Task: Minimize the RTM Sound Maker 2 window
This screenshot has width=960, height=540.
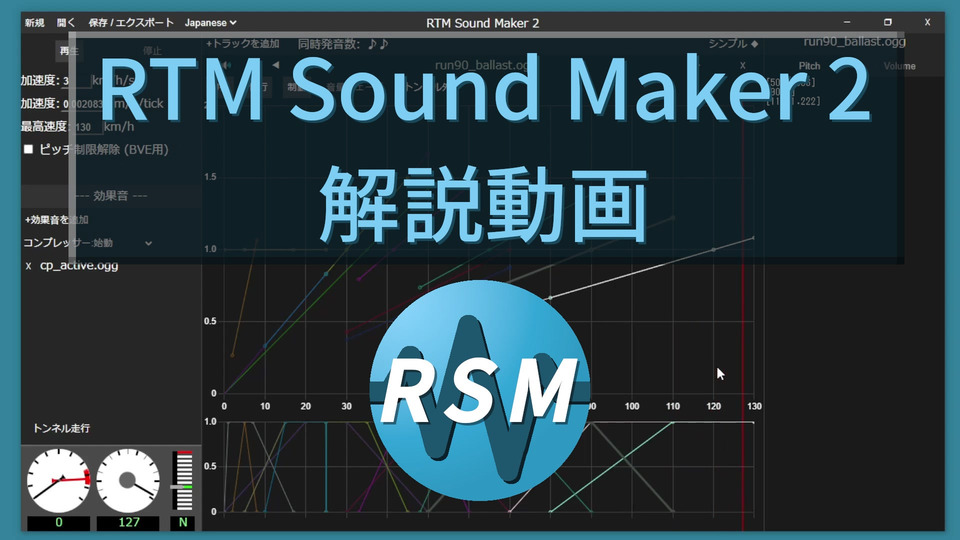Action: (x=847, y=22)
